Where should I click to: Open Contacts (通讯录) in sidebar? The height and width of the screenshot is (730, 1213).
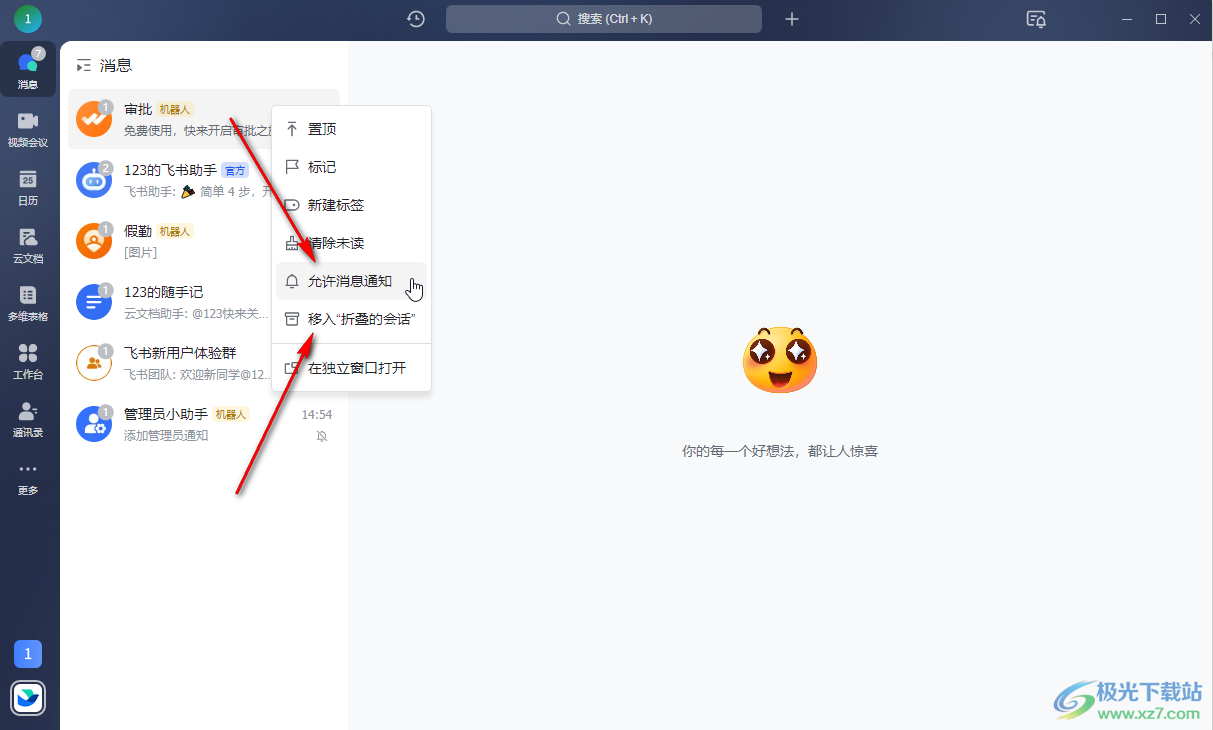(28, 418)
